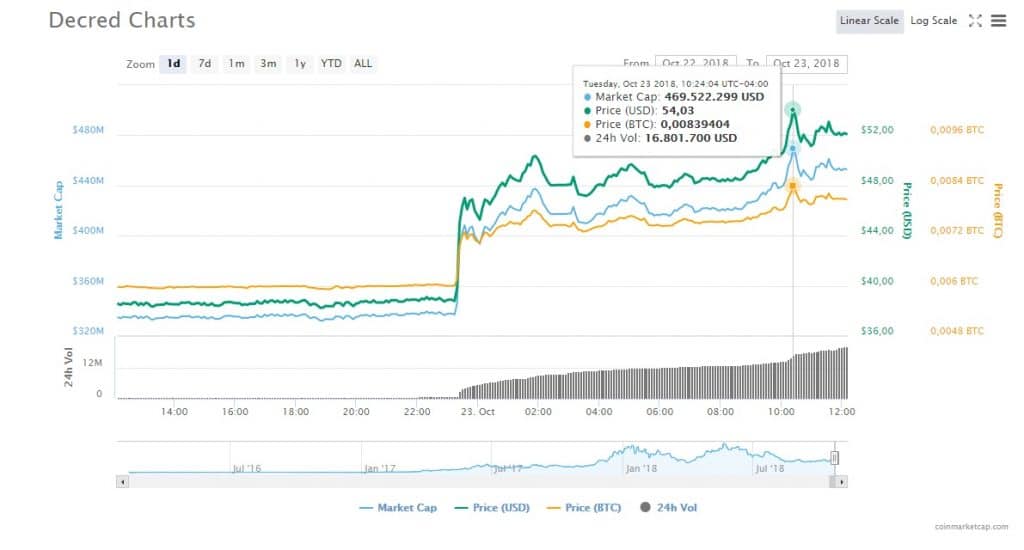The height and width of the screenshot is (550, 1024).
Task: Switch chart to Log Scale
Action: tap(933, 21)
